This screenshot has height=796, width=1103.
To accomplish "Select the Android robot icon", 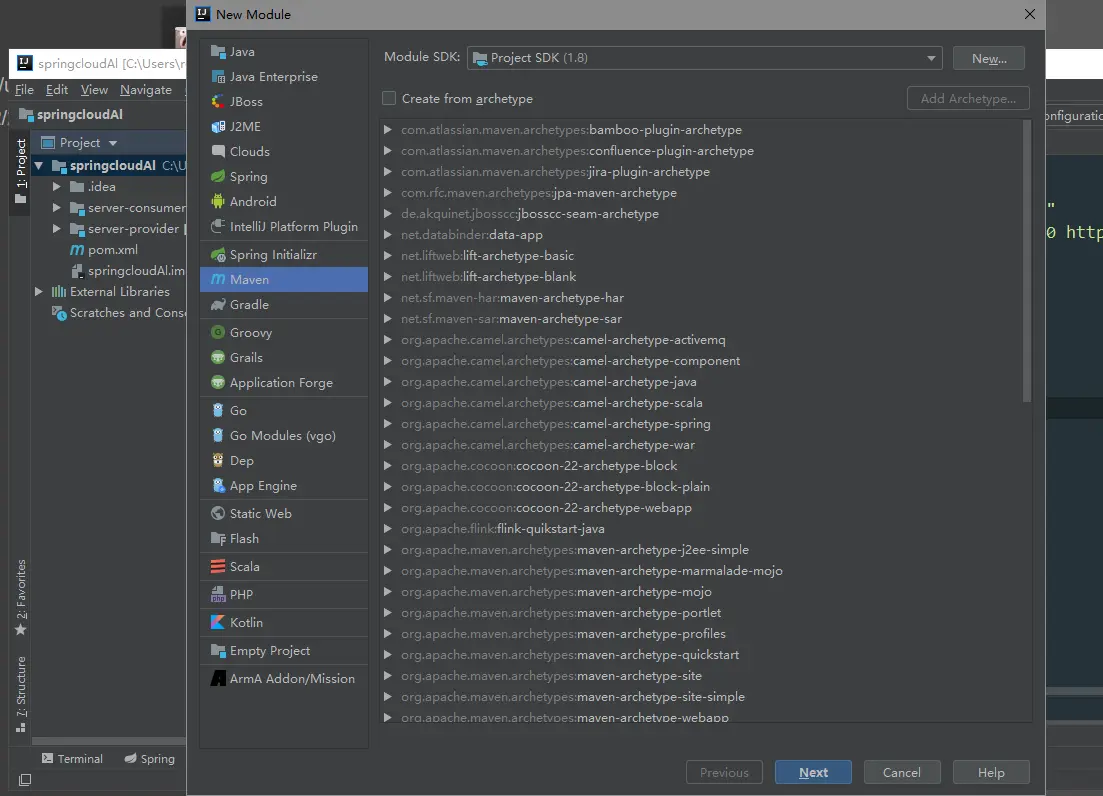I will click(x=218, y=201).
